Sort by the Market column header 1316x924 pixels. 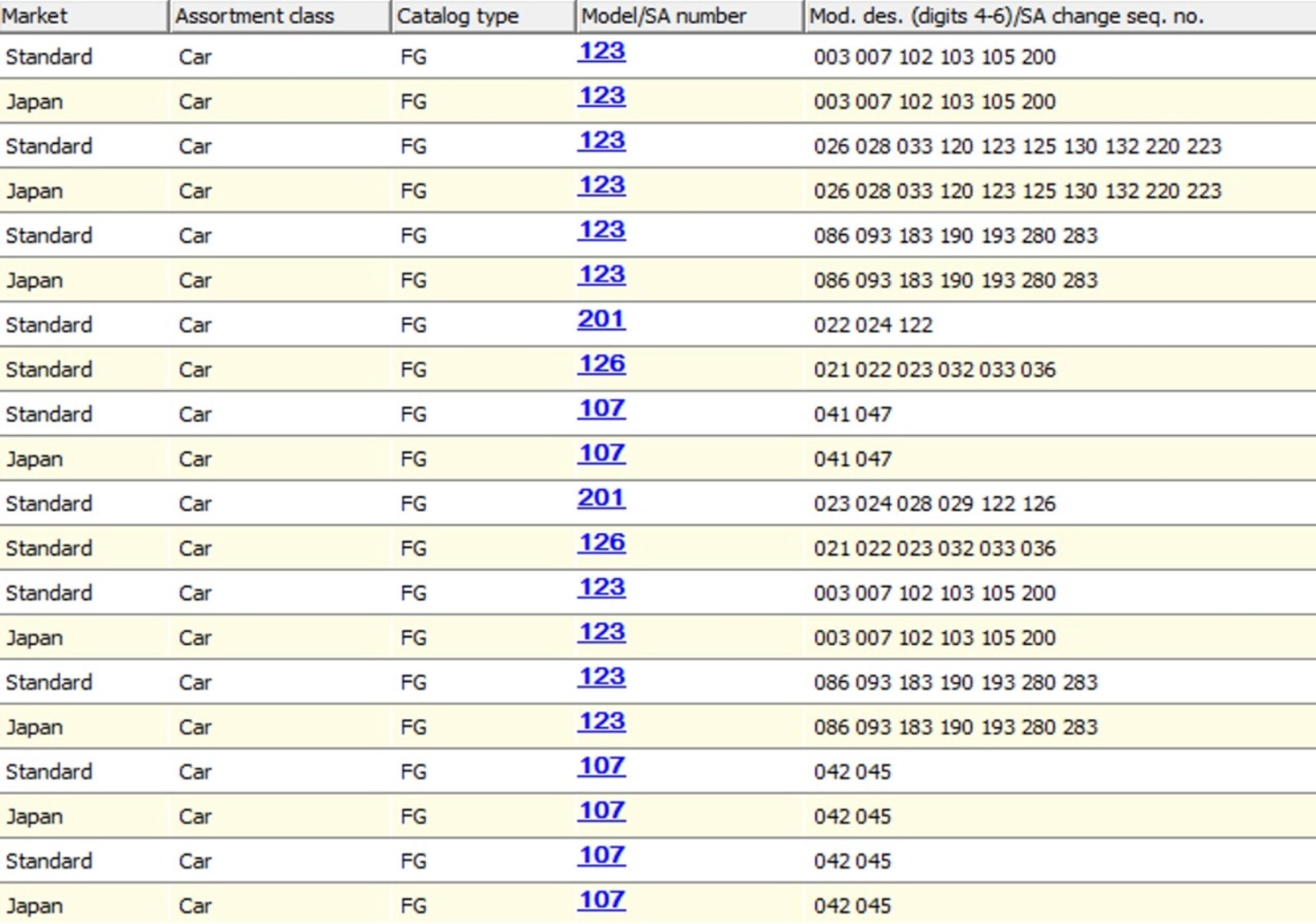click(84, 16)
